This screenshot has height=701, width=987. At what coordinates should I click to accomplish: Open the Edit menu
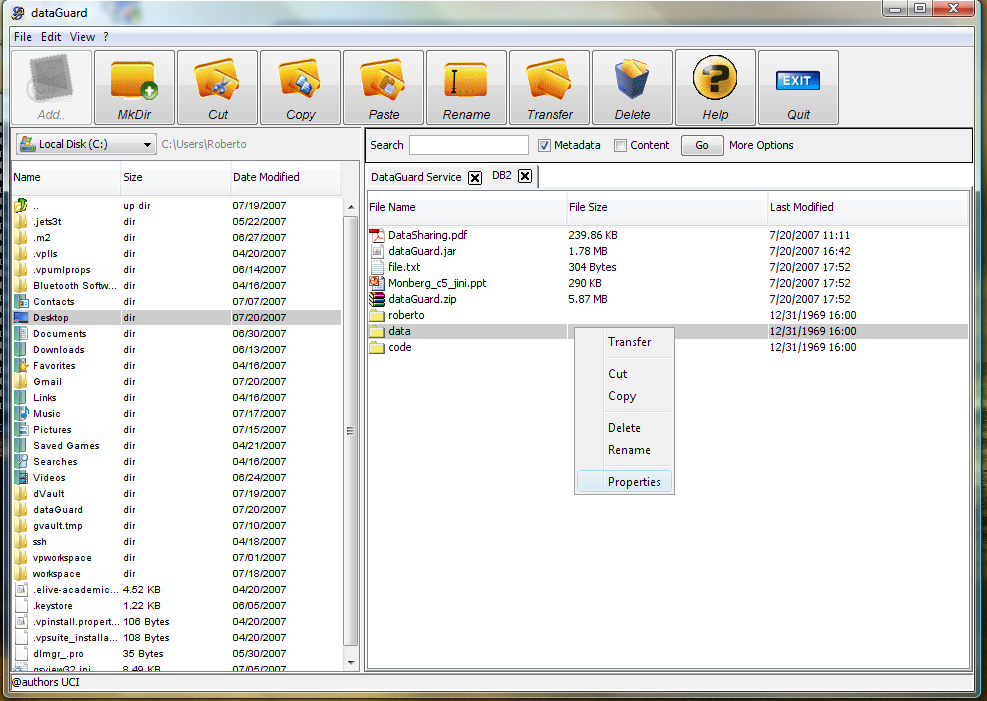(51, 37)
